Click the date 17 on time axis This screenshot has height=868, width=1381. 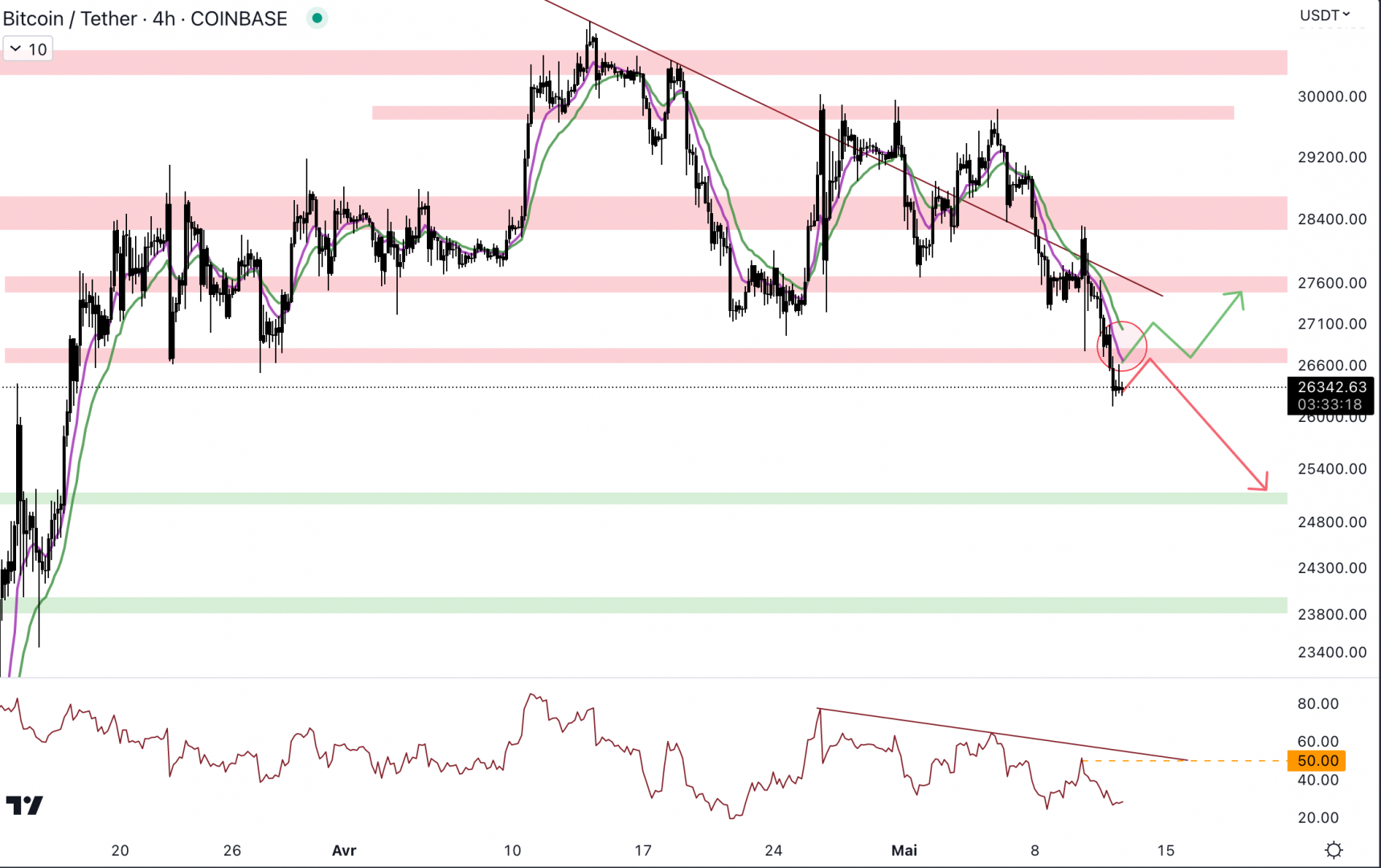pos(642,850)
